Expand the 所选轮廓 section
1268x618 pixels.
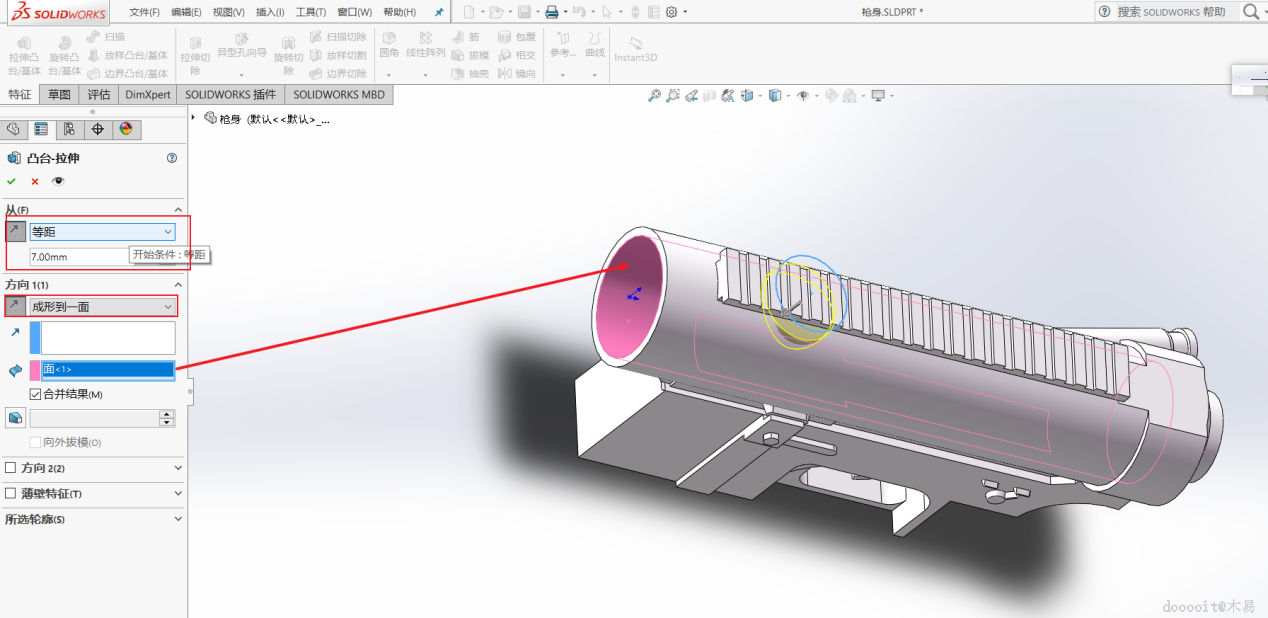[x=178, y=519]
